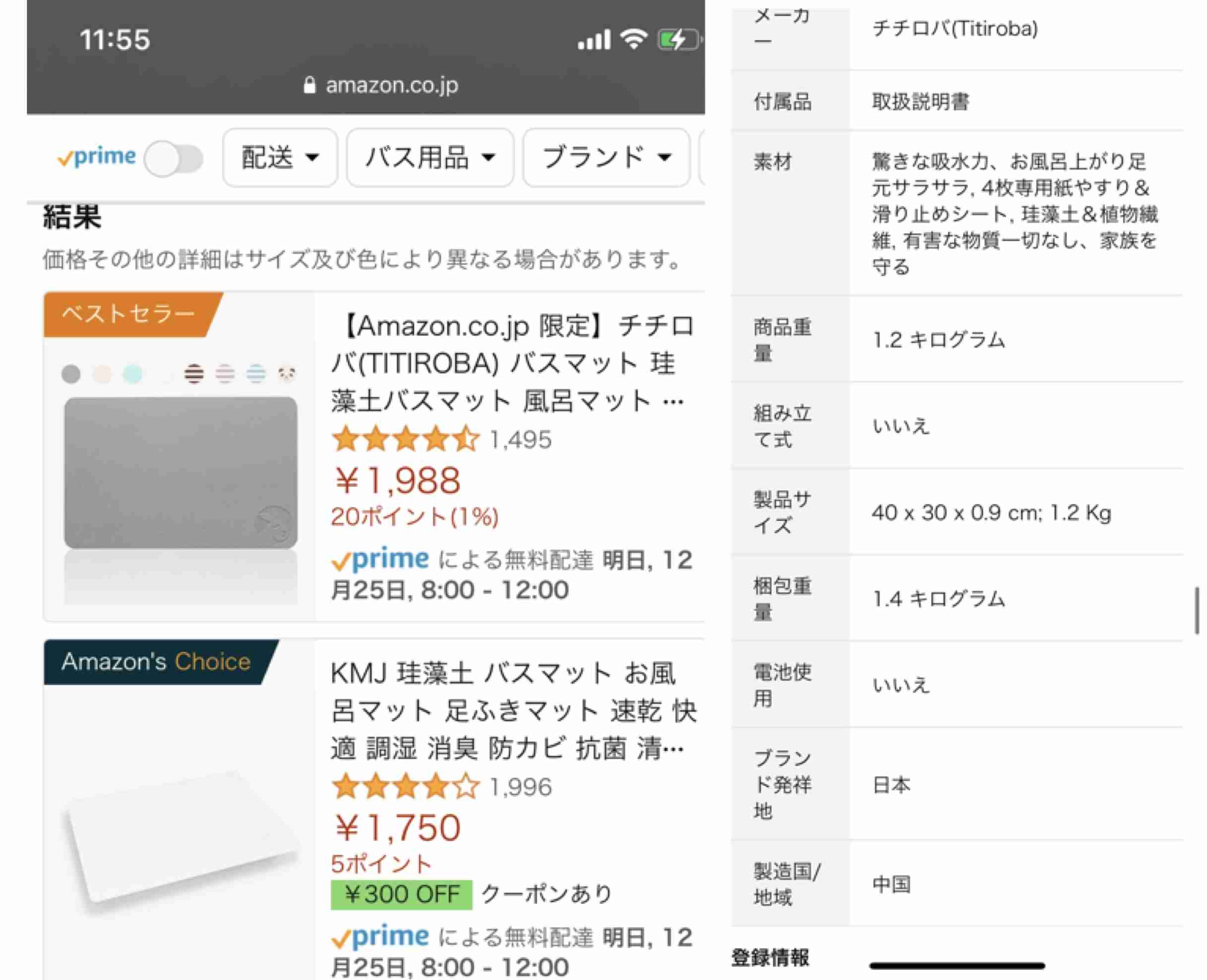
Task: Click 20ポイント(1%) text
Action: (x=415, y=517)
